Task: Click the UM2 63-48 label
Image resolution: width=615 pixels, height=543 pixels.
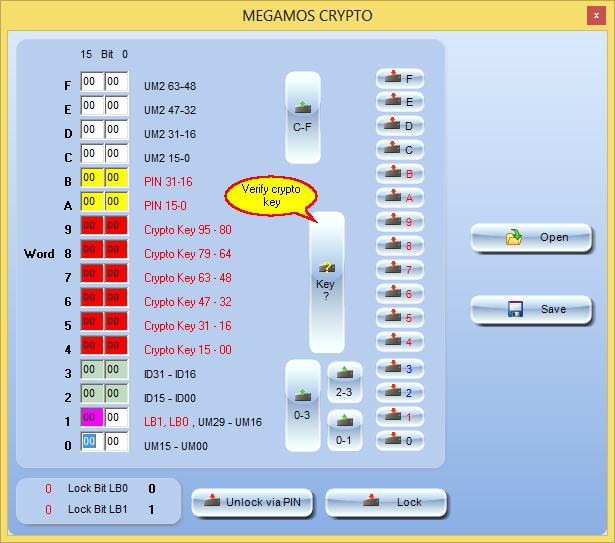Action: click(170, 86)
